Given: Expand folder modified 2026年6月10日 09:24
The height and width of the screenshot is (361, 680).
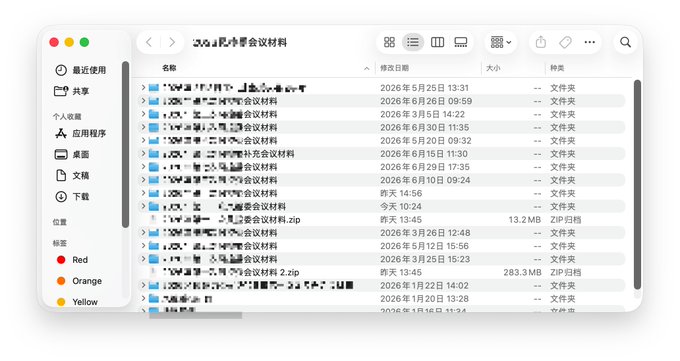Looking at the screenshot, I should [x=143, y=180].
